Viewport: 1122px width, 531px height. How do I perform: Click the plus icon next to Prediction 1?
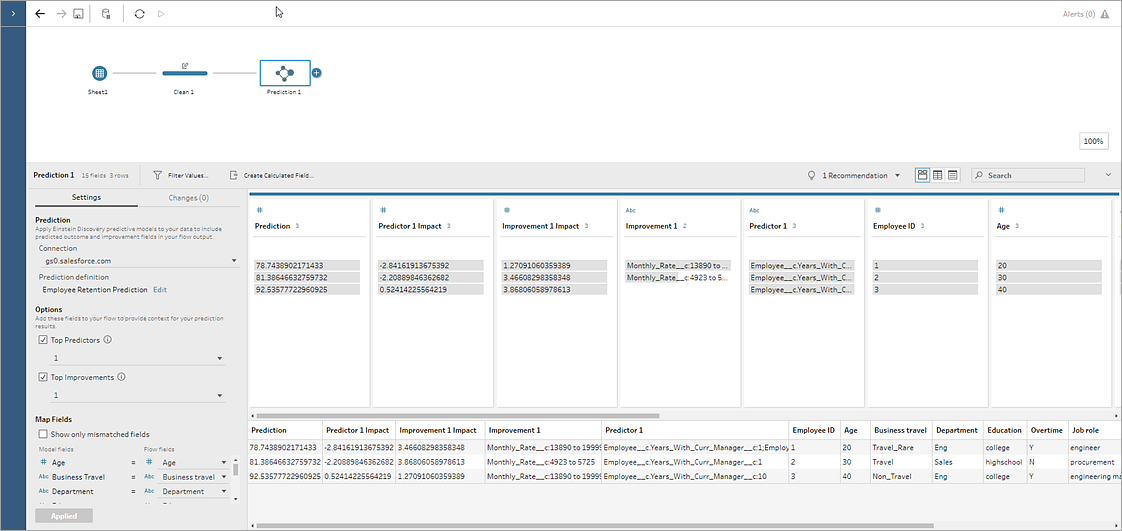pyautogui.click(x=316, y=73)
